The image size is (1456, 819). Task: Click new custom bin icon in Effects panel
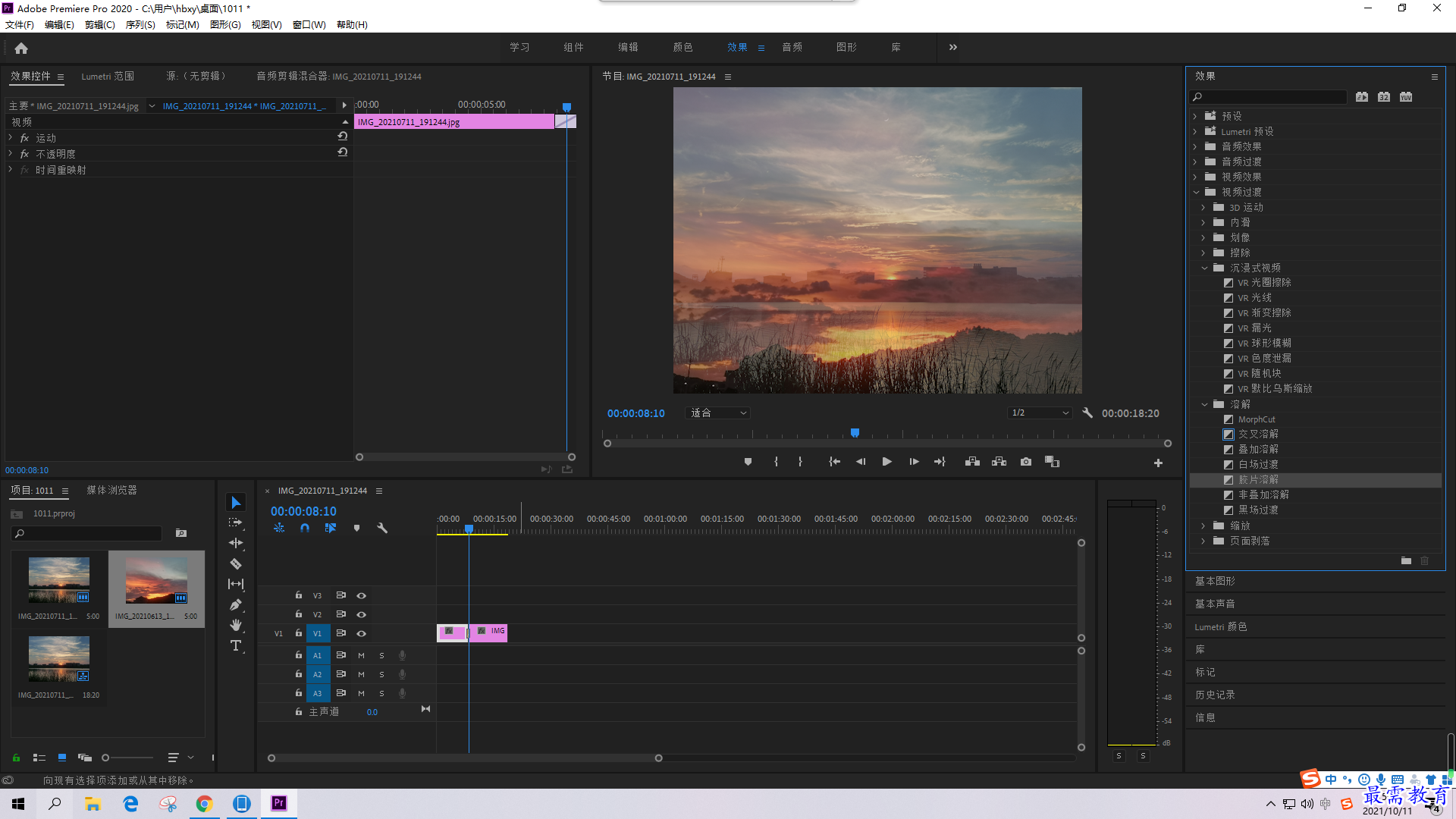1406,561
